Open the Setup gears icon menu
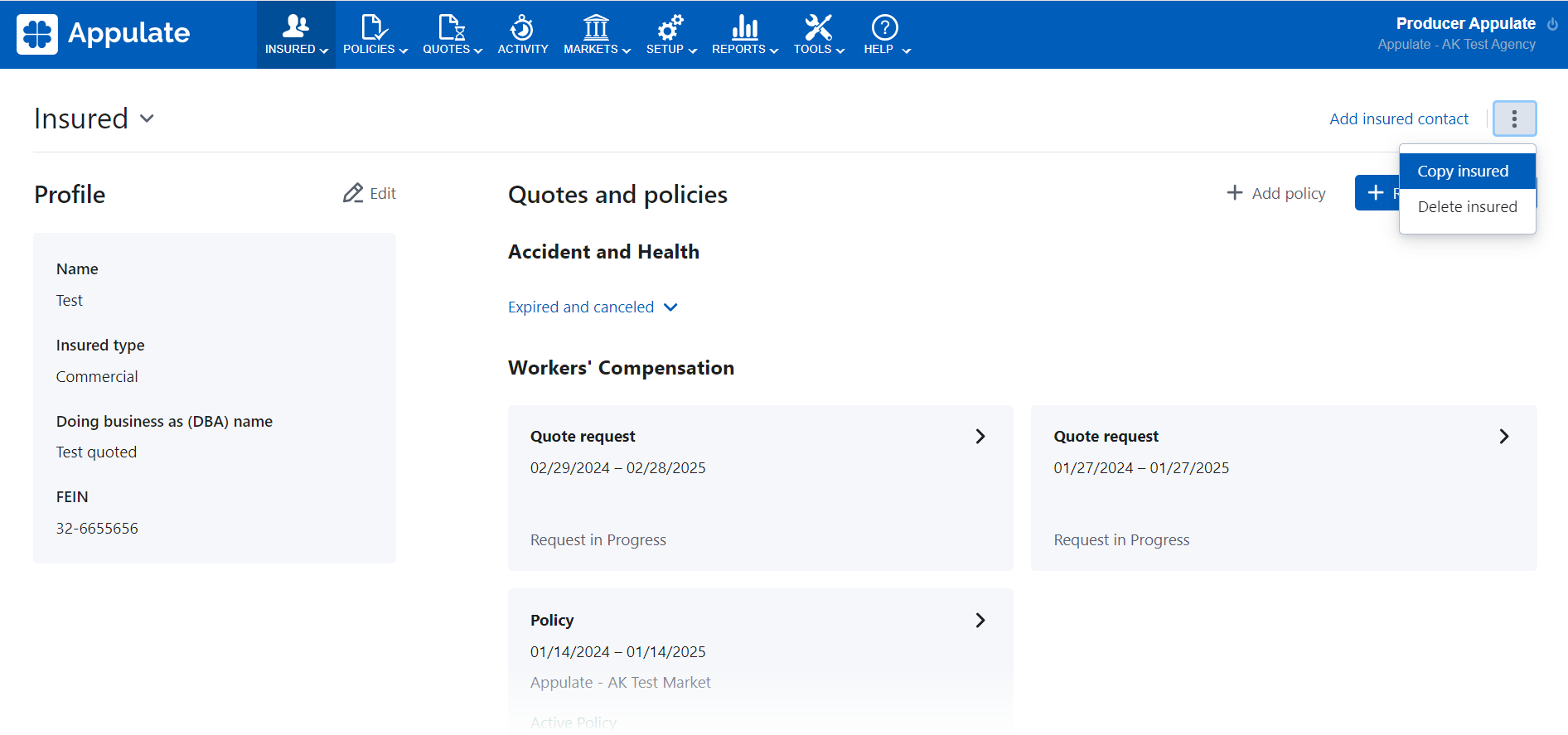This screenshot has height=735, width=1568. [670, 27]
